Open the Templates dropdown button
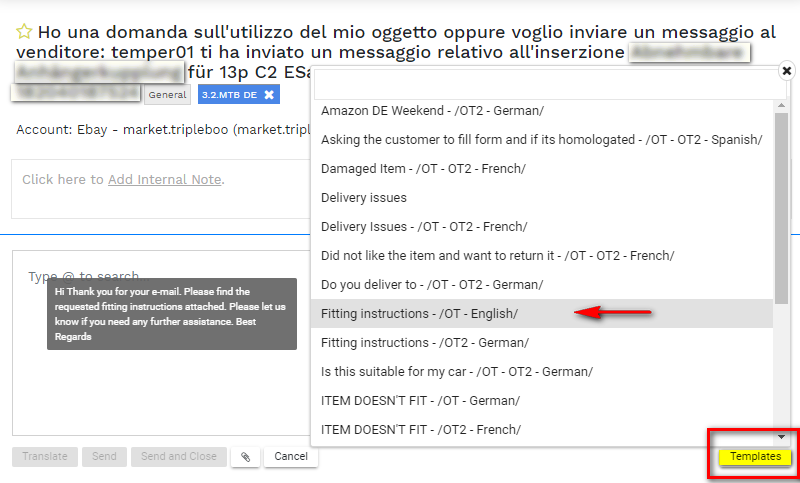 pos(755,457)
